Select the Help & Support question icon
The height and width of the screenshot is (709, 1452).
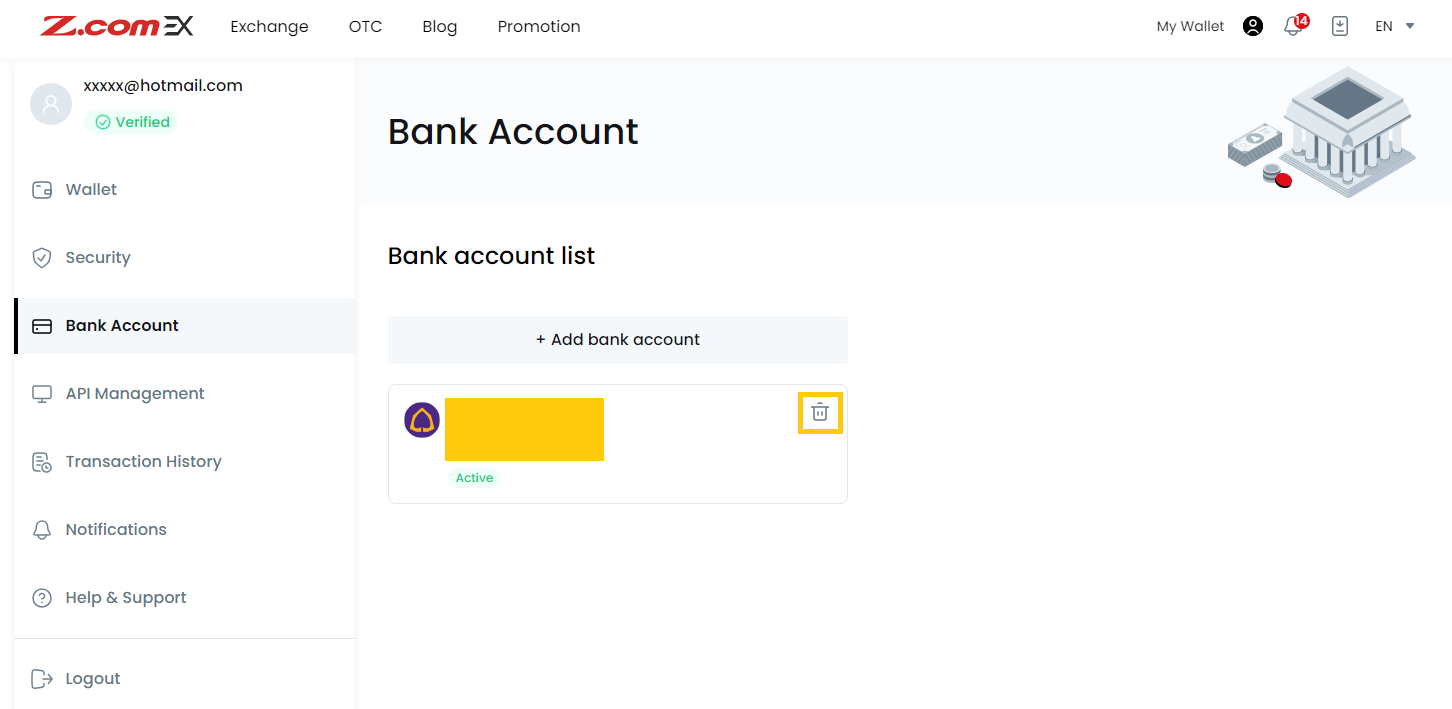[41, 597]
